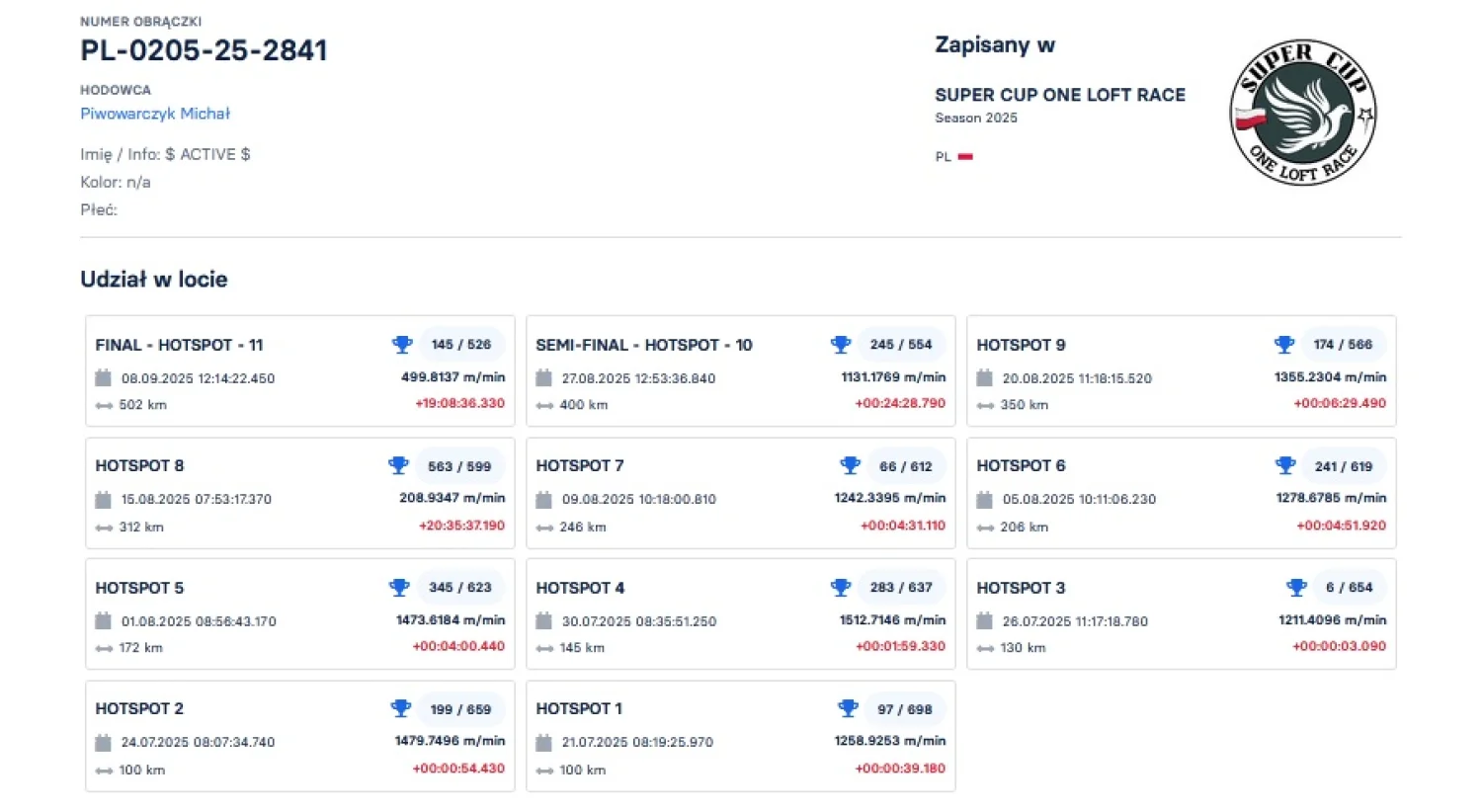Click the trophy icon in SEMI-FINAL - HOTSPOT - 10 card
The image size is (1482, 812).
pos(841,345)
